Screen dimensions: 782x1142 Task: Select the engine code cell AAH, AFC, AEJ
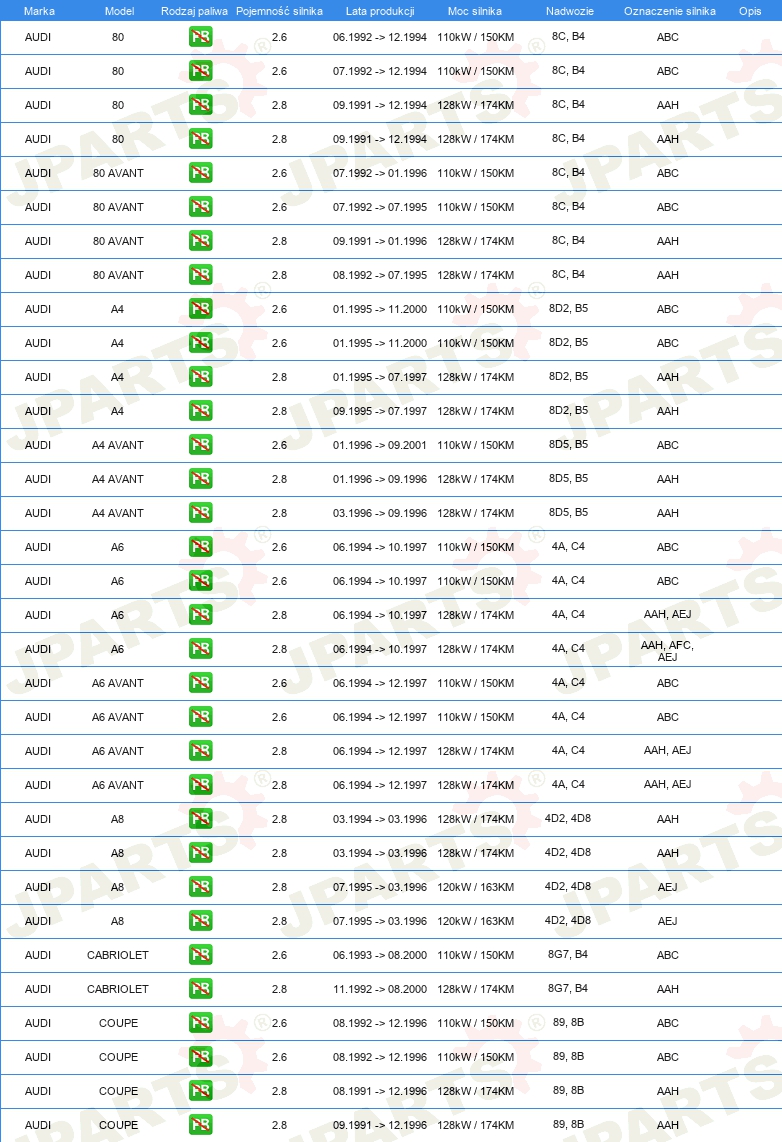click(x=668, y=650)
